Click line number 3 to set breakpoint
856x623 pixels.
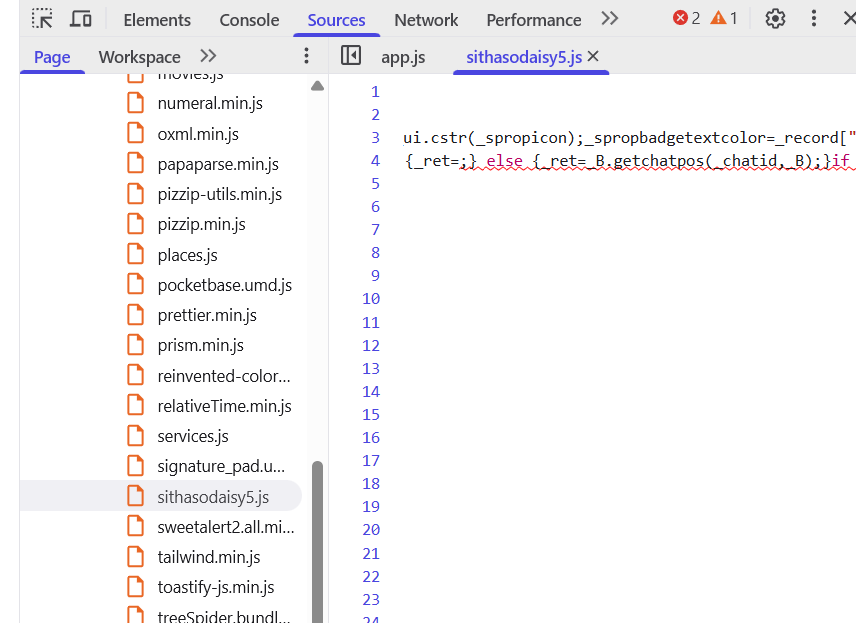click(x=374, y=137)
